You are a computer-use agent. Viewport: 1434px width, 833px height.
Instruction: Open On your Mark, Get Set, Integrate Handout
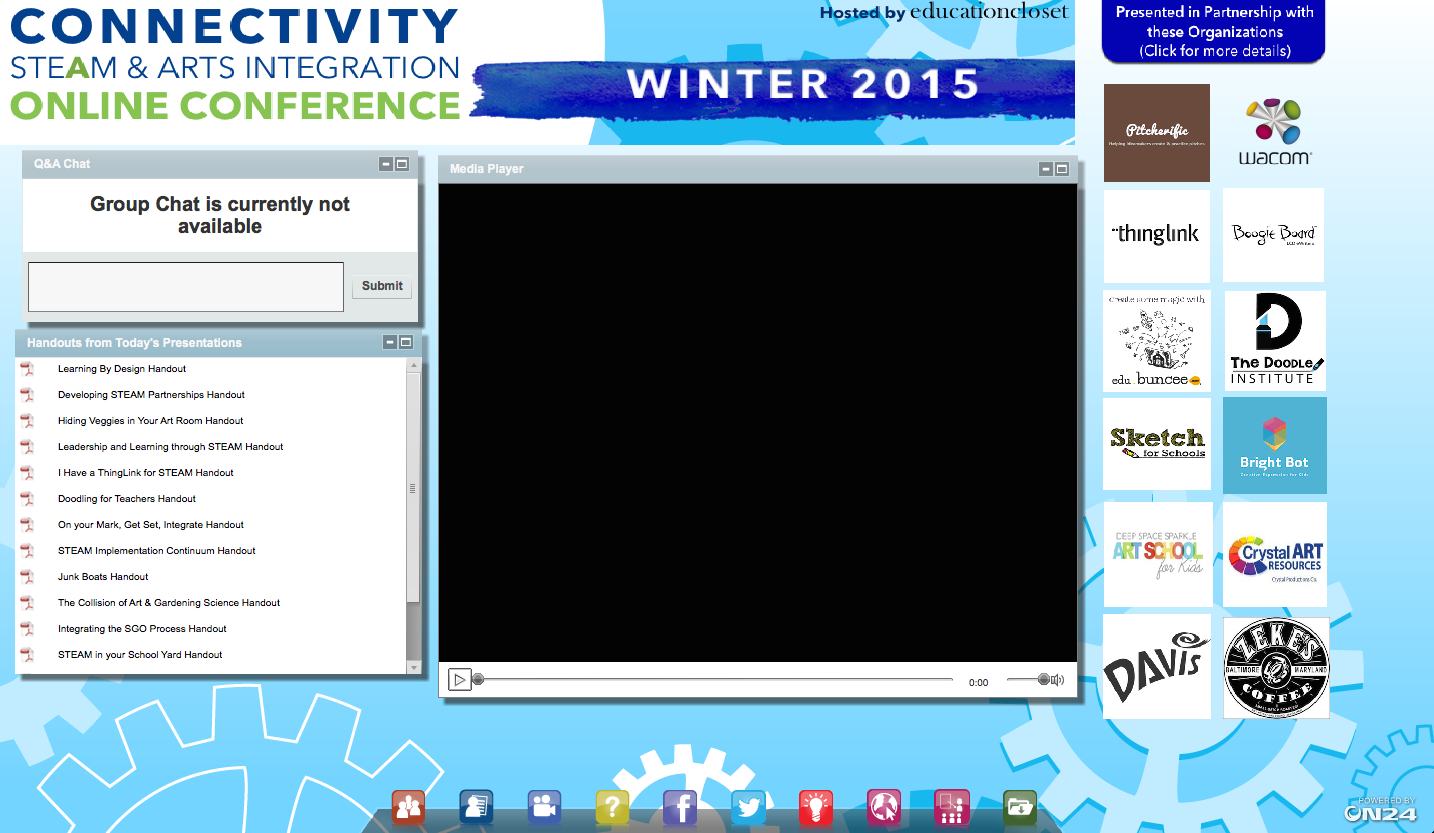151,525
